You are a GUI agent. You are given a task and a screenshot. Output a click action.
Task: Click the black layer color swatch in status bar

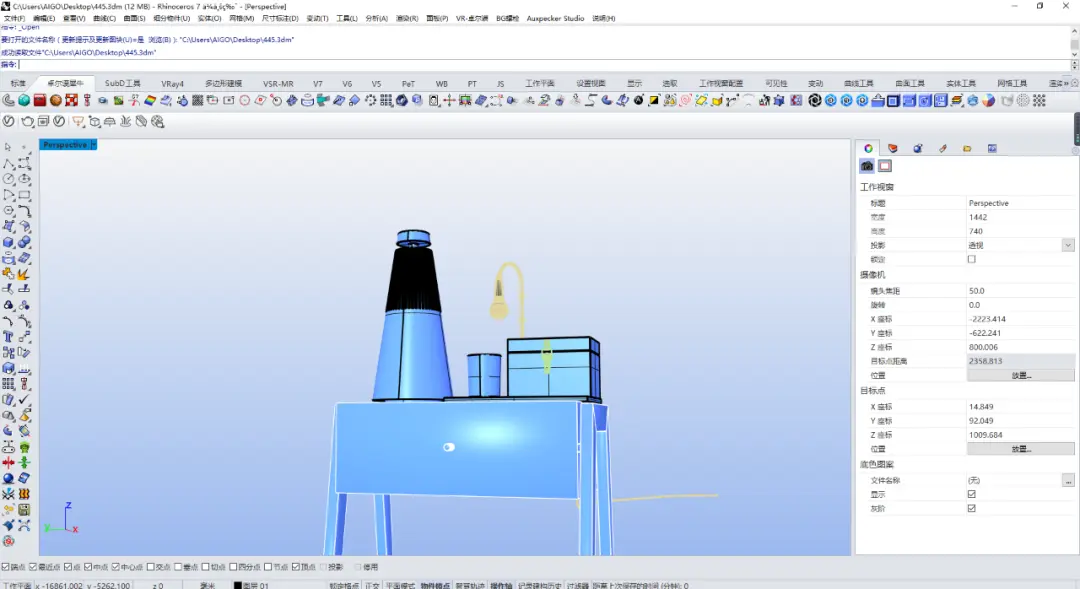tap(237, 586)
